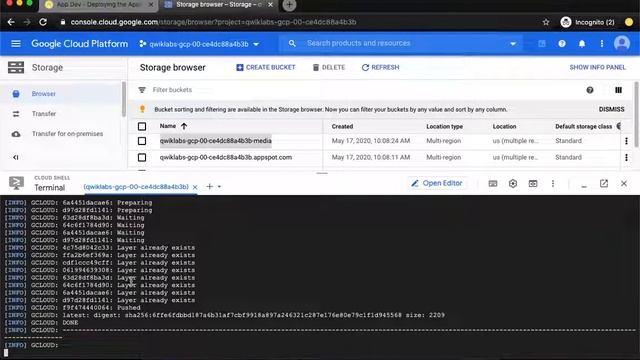Open the qwiklabs media bucket link

(216, 141)
